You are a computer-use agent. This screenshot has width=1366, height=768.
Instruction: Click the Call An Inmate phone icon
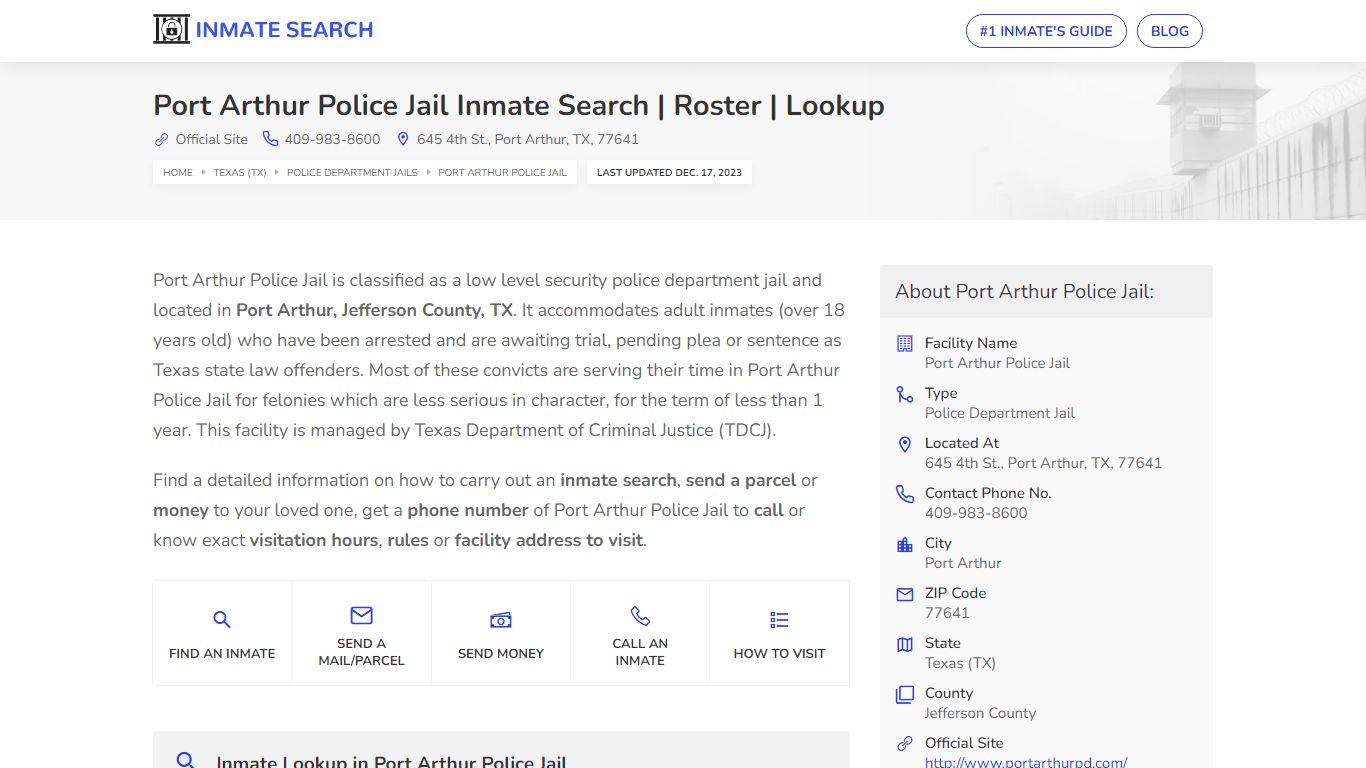coord(640,617)
